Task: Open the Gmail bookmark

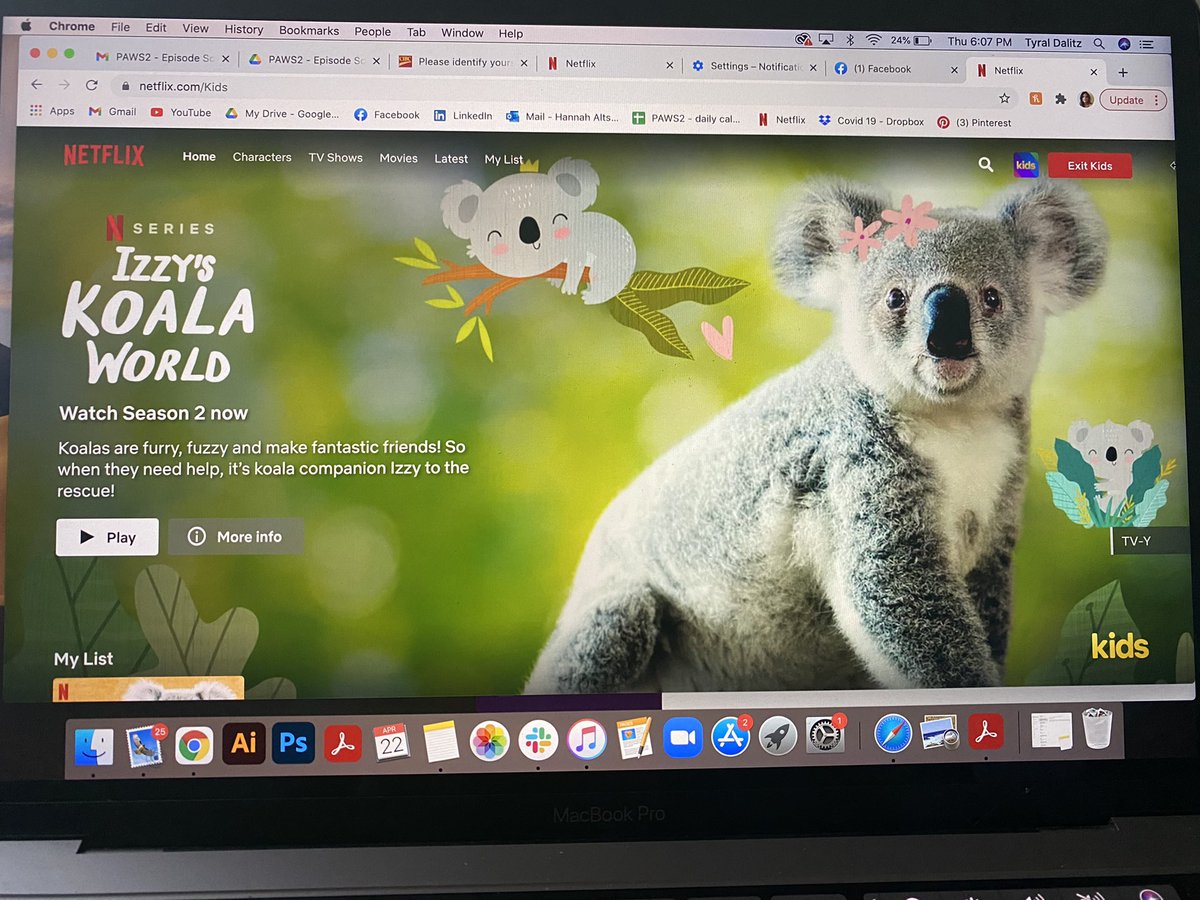Action: click(x=112, y=112)
